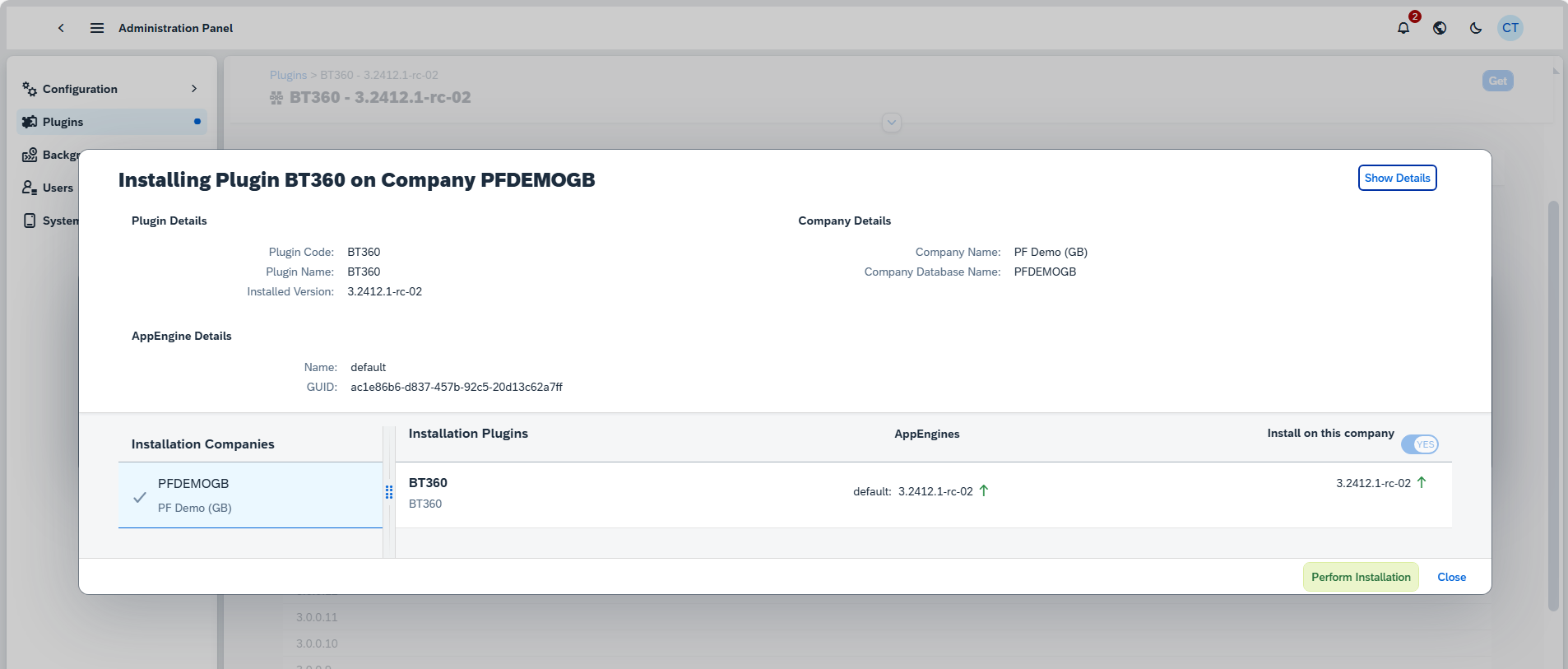Click the page vertical scrollbar
Screen dimensions: 1568x669
pos(1553,403)
